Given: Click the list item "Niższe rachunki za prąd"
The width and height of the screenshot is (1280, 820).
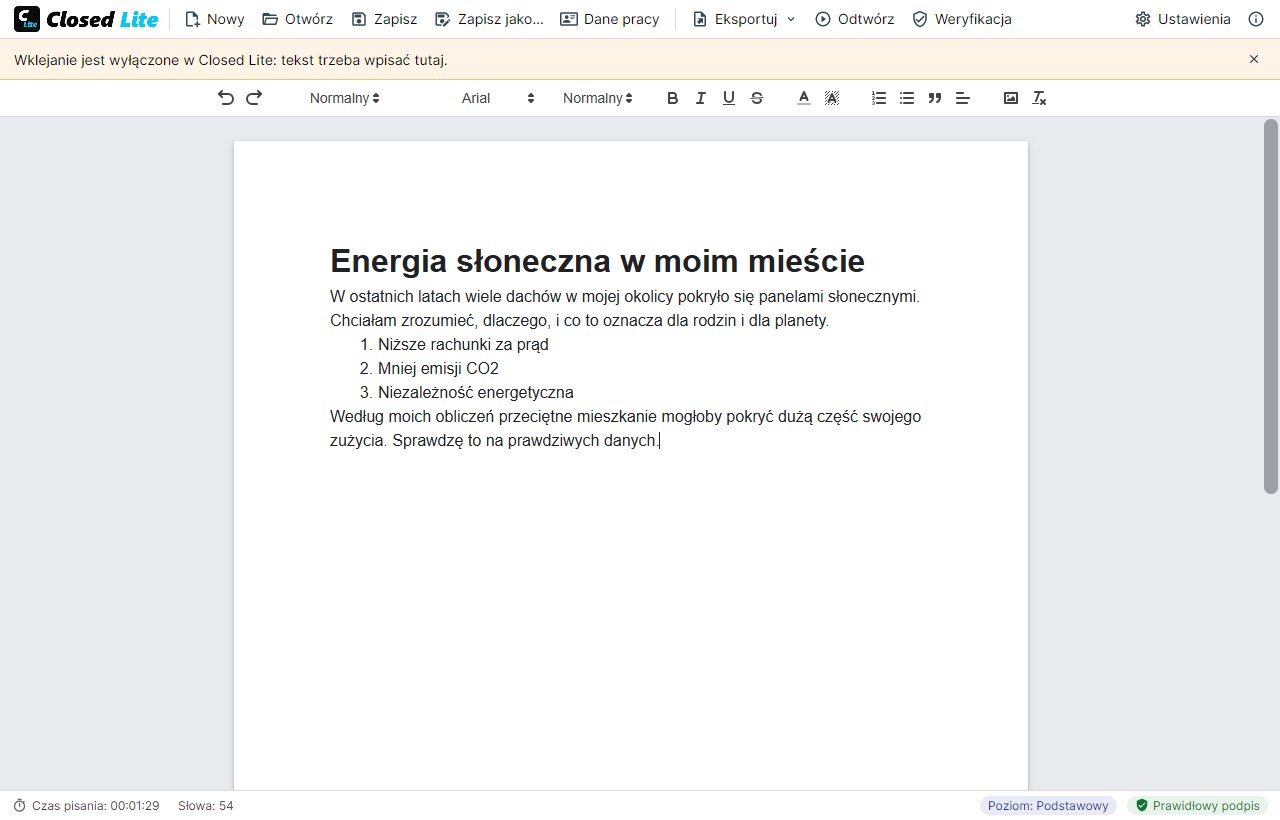Looking at the screenshot, I should (x=463, y=345).
